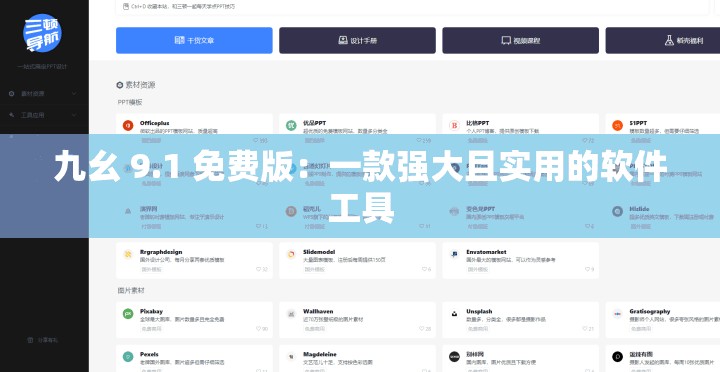Click the 三顿导航 round logo

(42, 33)
